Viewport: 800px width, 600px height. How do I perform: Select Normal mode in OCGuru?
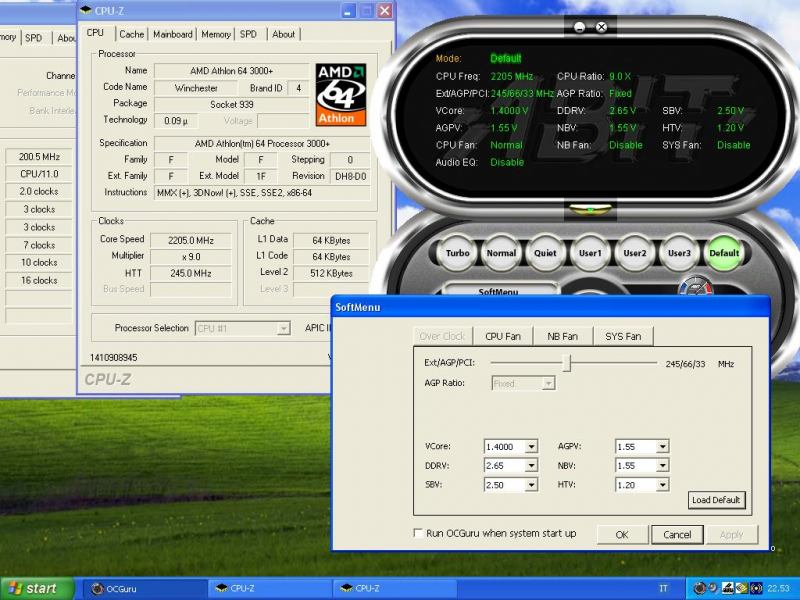501,253
